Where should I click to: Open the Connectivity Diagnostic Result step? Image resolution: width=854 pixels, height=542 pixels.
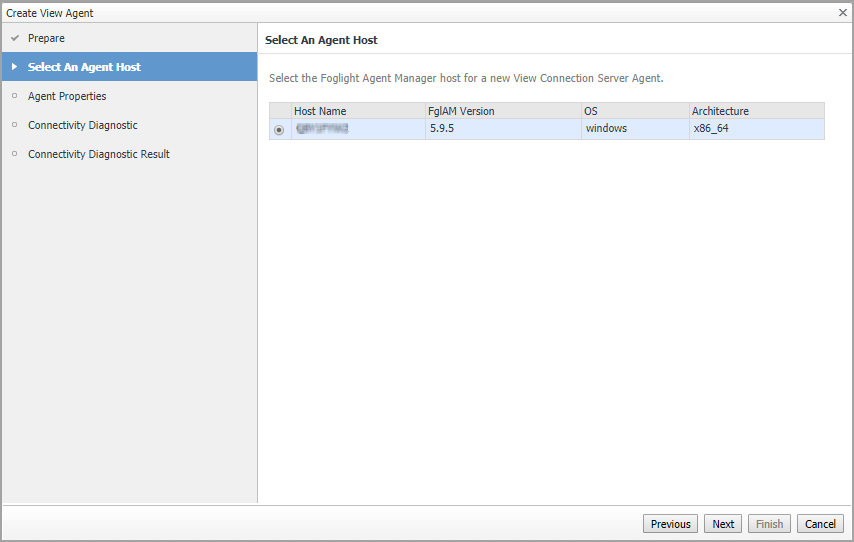[x=99, y=154]
